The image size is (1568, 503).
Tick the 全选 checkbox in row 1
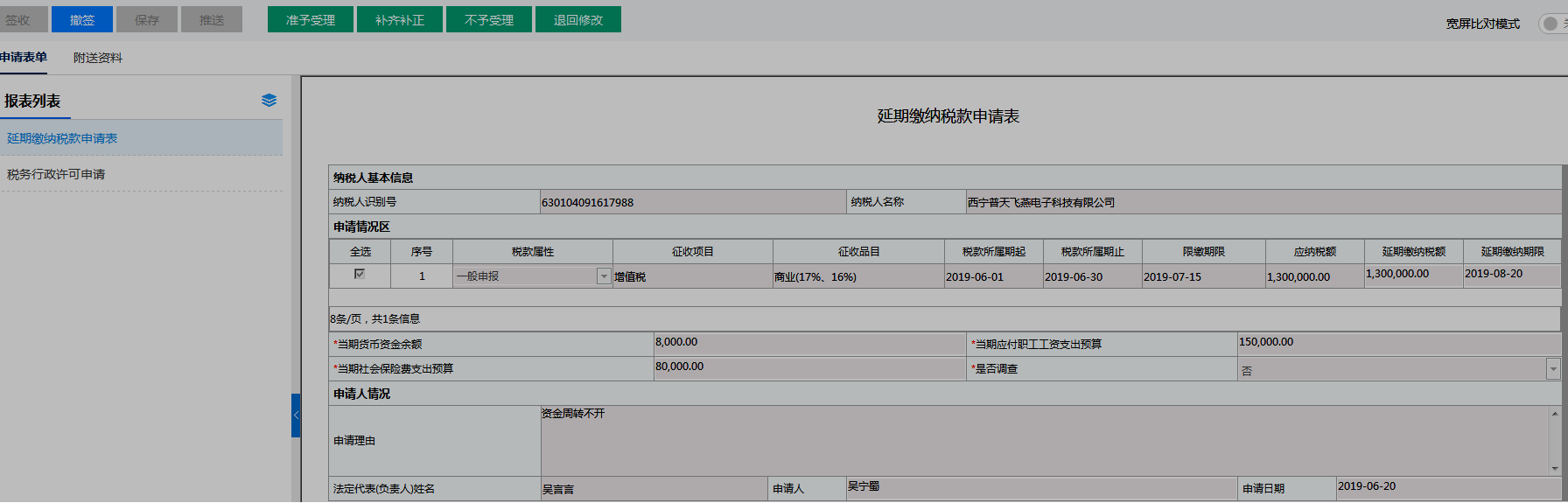[x=359, y=274]
